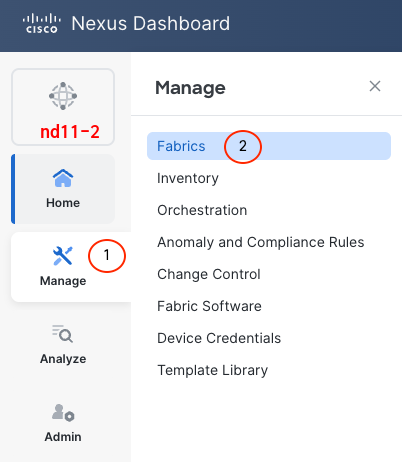This screenshot has width=402, height=462.
Task: Click the Manage panel heading
Action: (190, 88)
